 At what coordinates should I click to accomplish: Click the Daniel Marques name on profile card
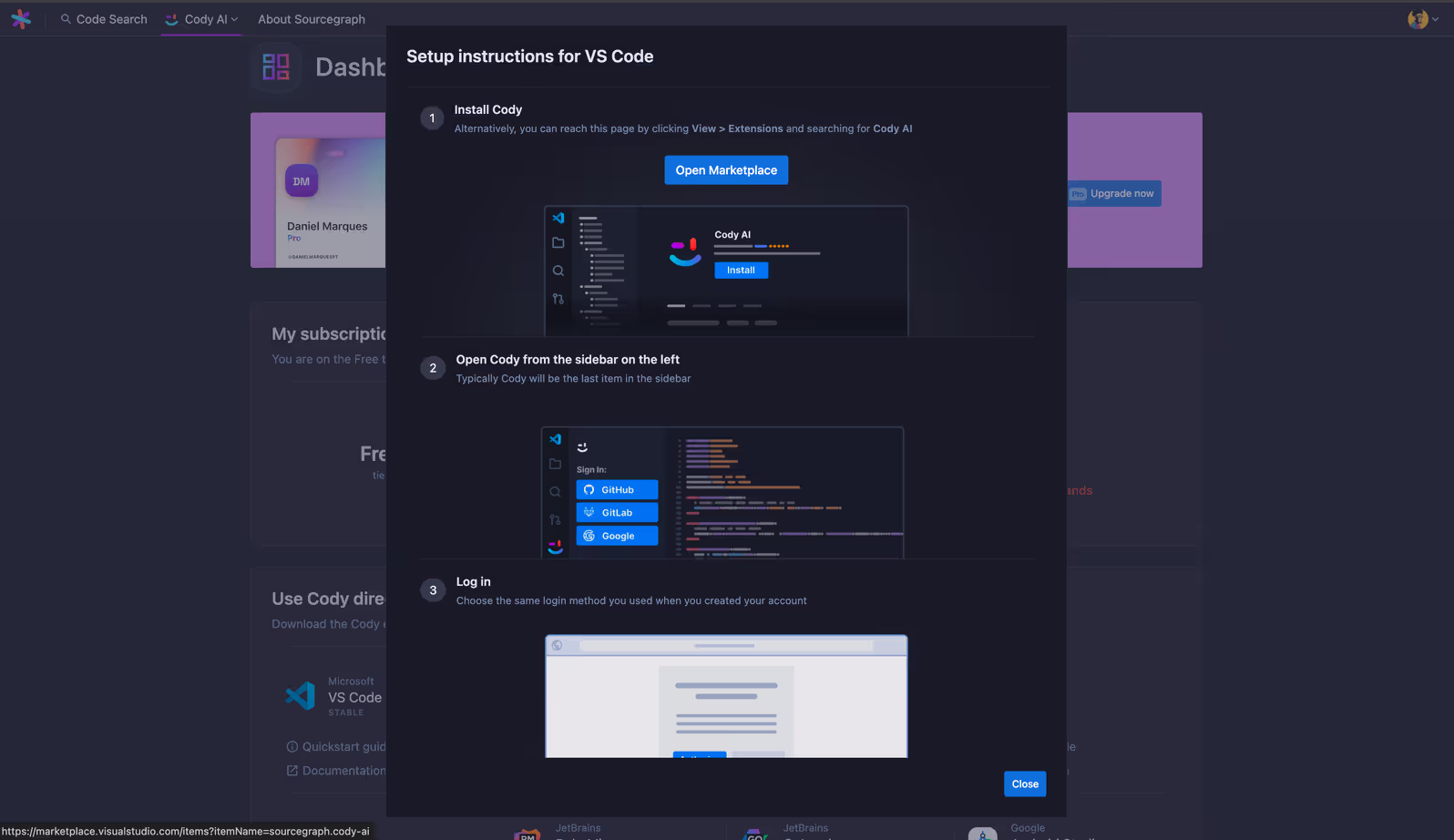point(327,226)
